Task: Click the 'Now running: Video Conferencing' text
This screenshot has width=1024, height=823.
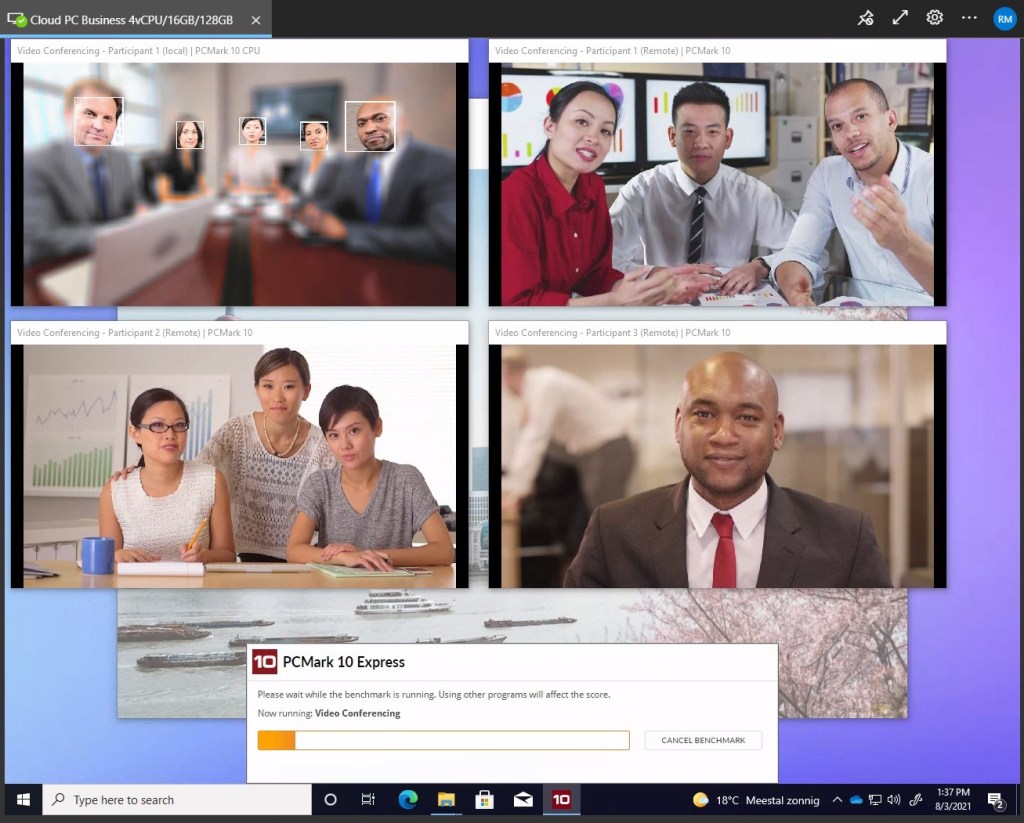Action: (328, 713)
